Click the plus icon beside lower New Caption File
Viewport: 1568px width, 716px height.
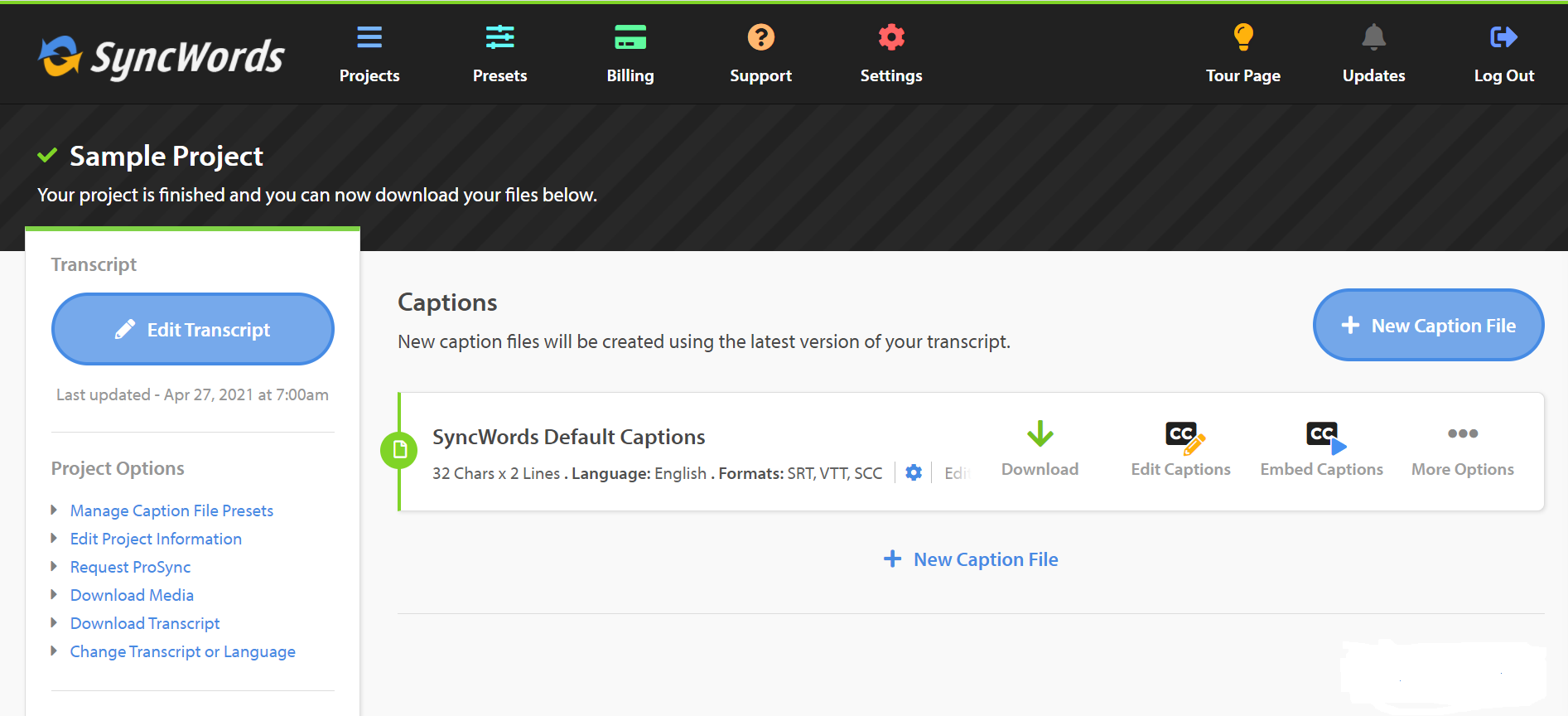tap(892, 559)
